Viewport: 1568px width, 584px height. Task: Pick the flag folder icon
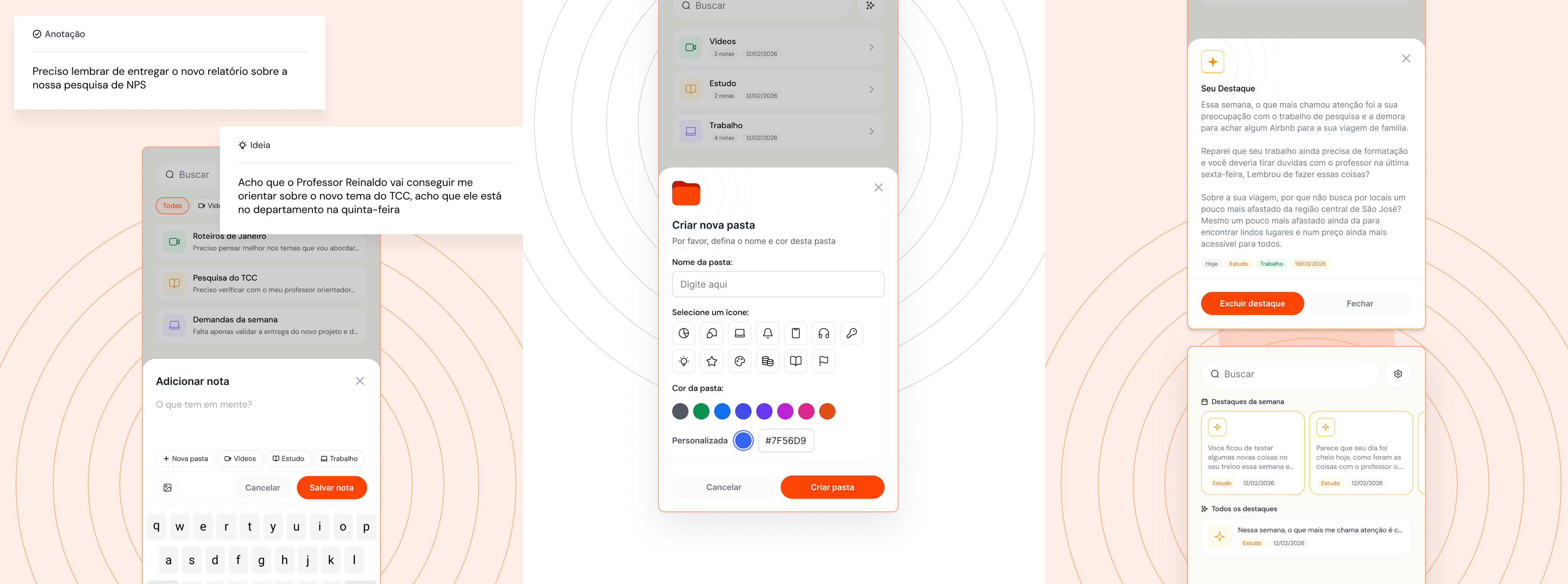click(x=824, y=362)
